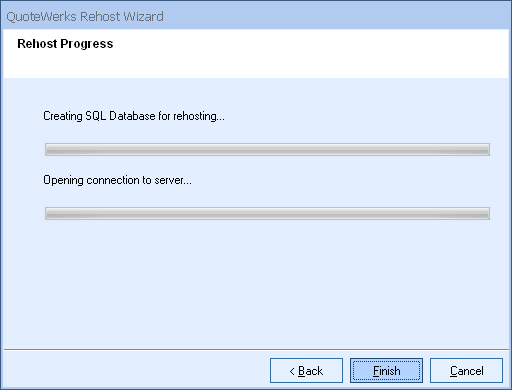This screenshot has width=512, height=390.
Task: Click the empty area below the progress bars
Action: 256,283
